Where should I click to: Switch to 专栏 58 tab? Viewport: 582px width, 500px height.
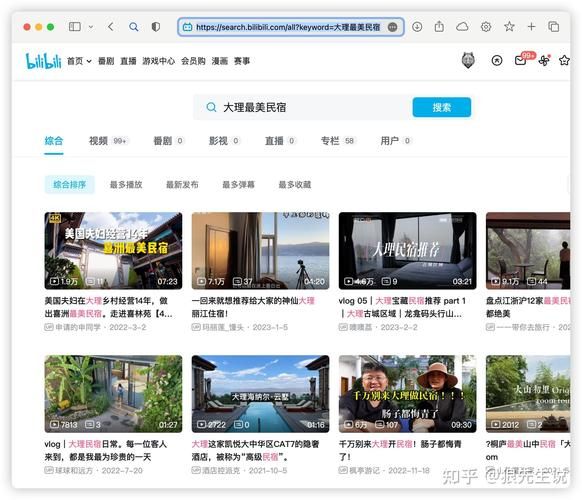(338, 141)
